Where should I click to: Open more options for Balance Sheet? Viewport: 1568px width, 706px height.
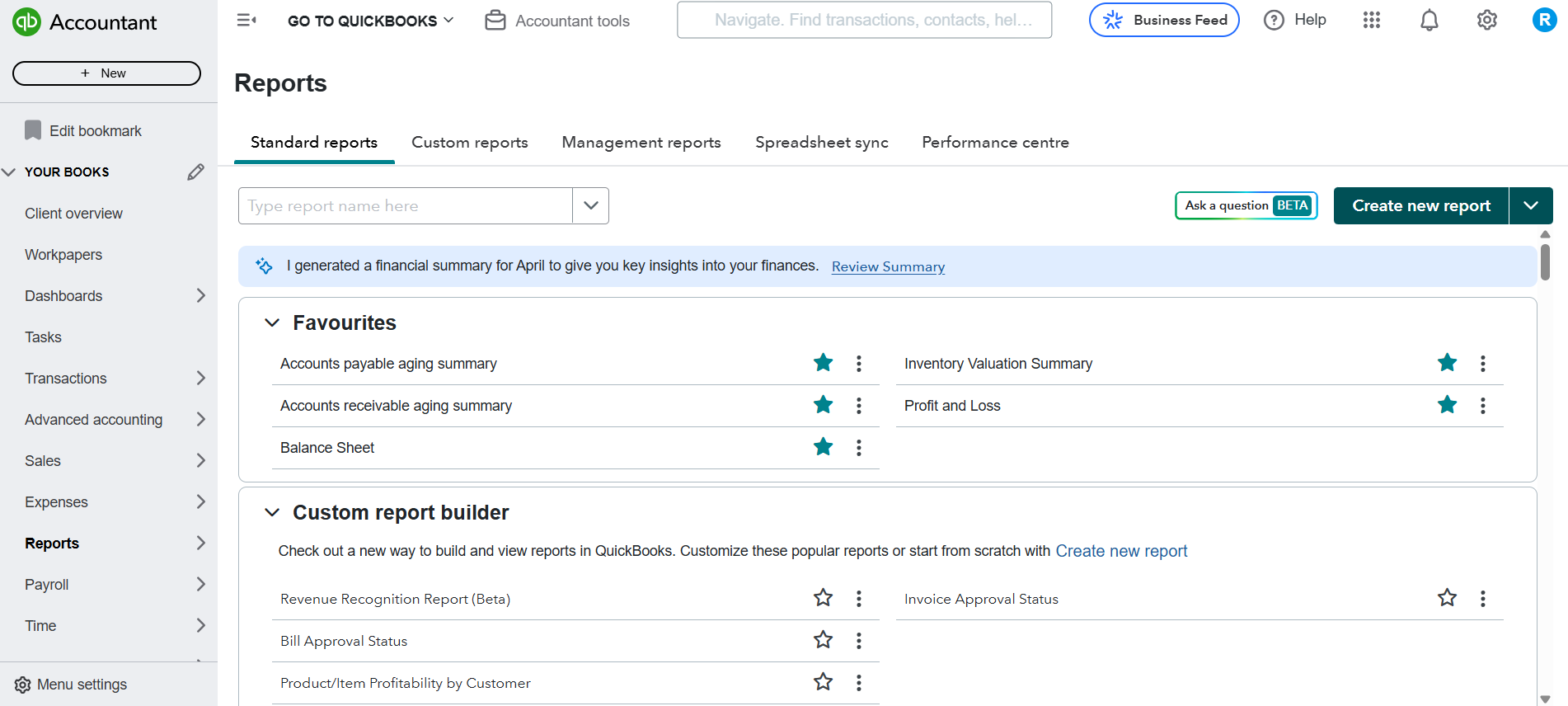coord(859,448)
